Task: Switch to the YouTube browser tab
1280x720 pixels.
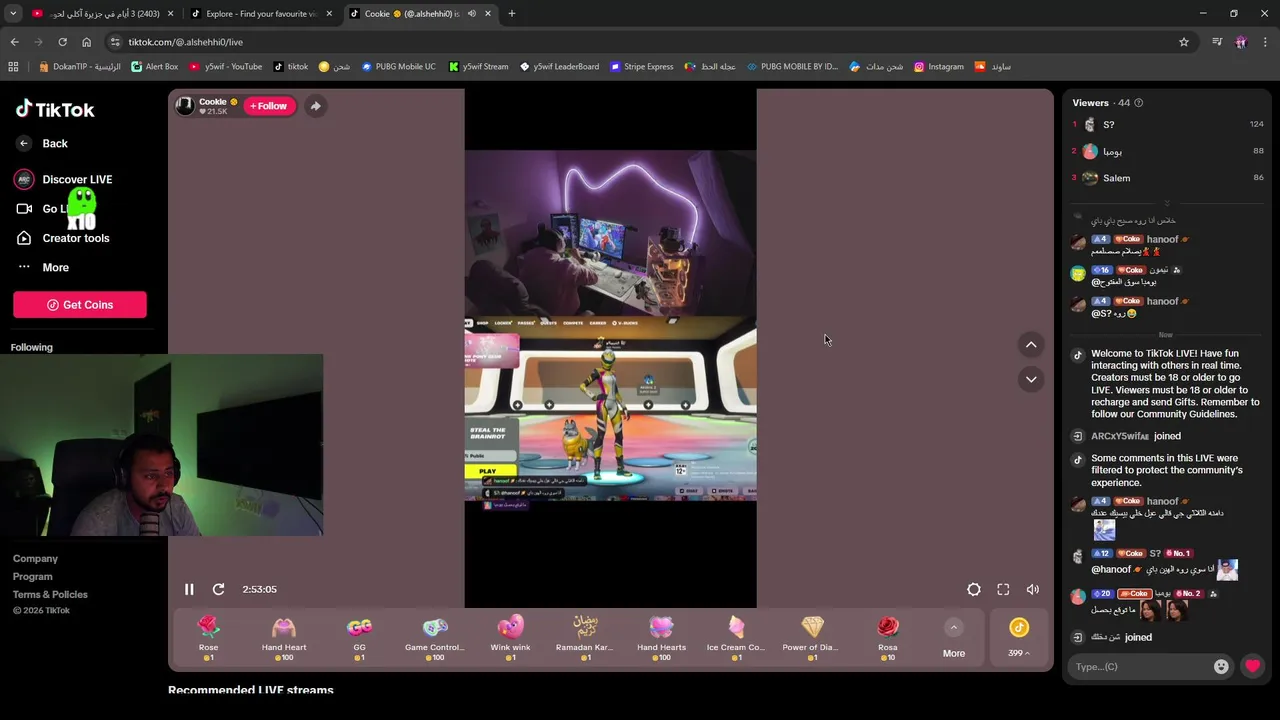Action: tap(103, 14)
